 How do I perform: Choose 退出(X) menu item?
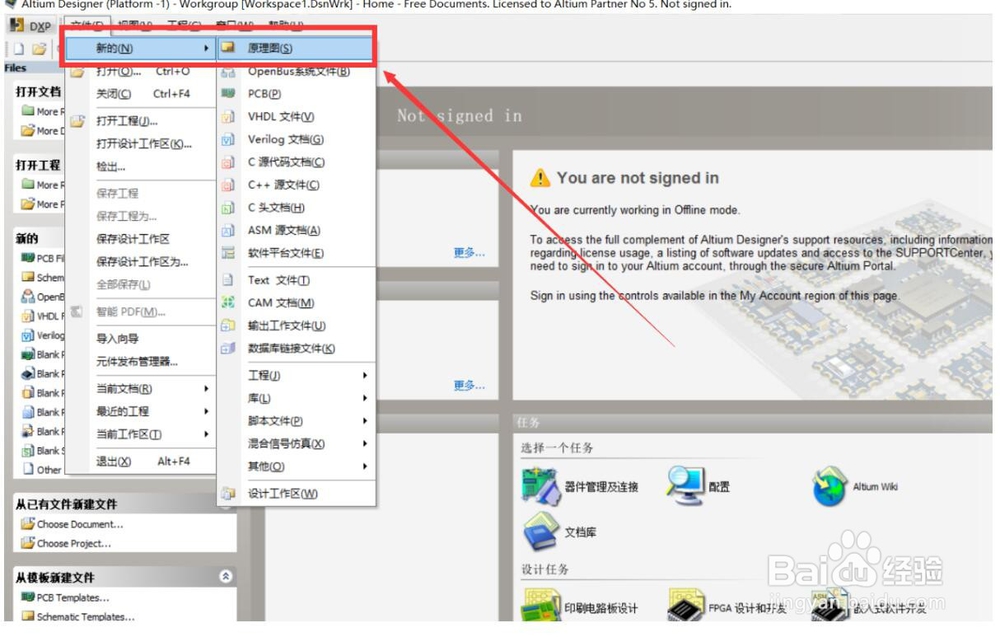click(140, 461)
